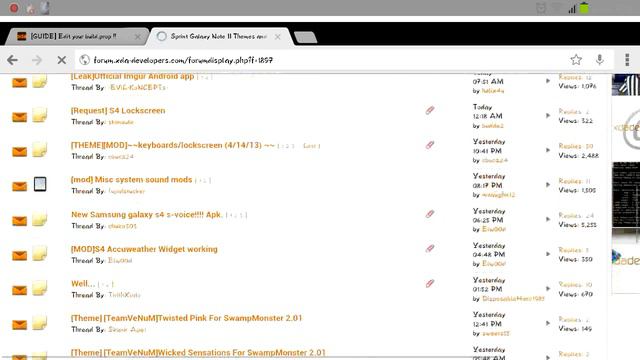Open New Samsung galaxy s4 s-voice Apk thread

147,214
